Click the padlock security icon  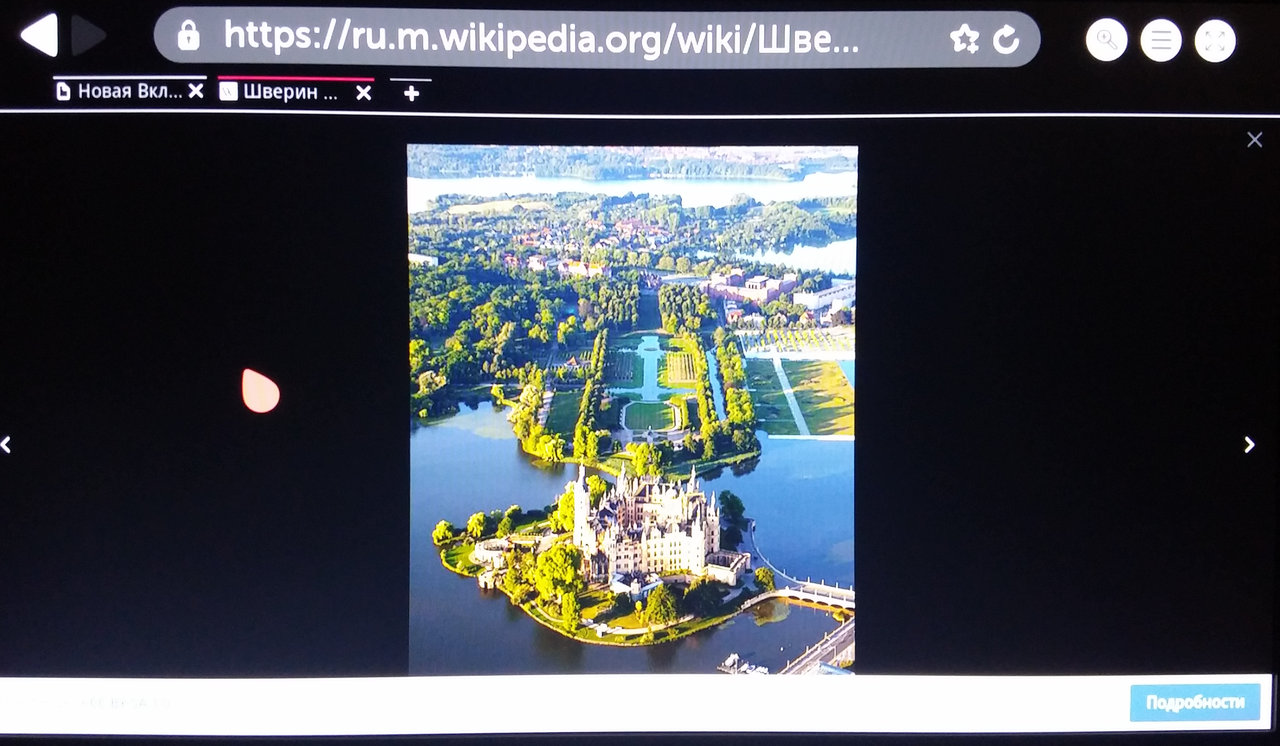coord(188,37)
